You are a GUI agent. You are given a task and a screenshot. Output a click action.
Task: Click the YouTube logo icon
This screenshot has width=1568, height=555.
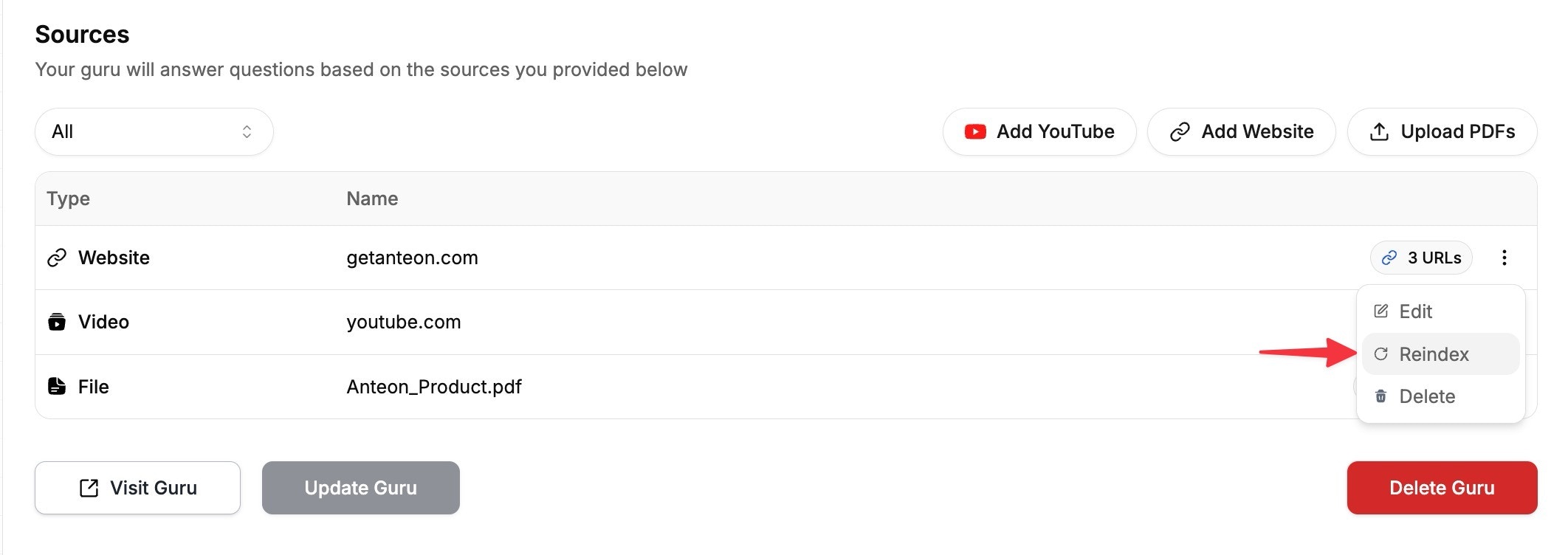975,131
